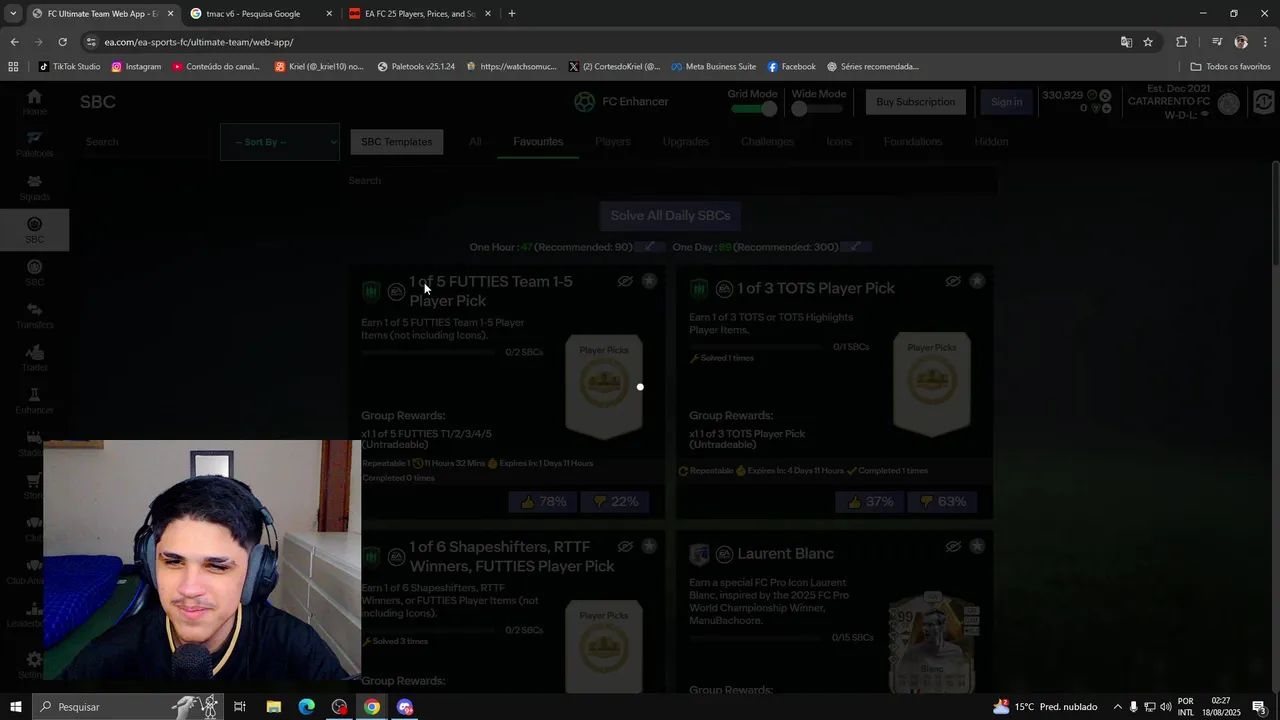Open Todos os favoritos folder
Viewport: 1280px width, 720px height.
1230,66
